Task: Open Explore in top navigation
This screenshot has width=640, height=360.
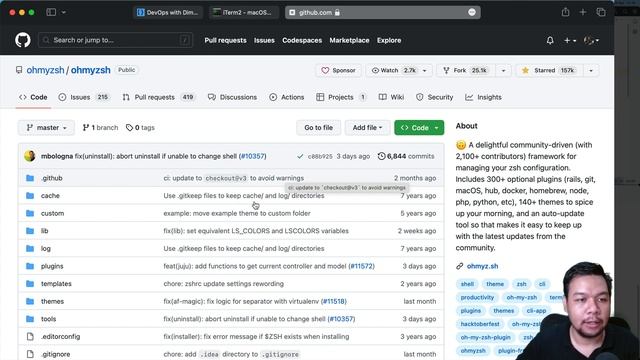Action: point(389,40)
